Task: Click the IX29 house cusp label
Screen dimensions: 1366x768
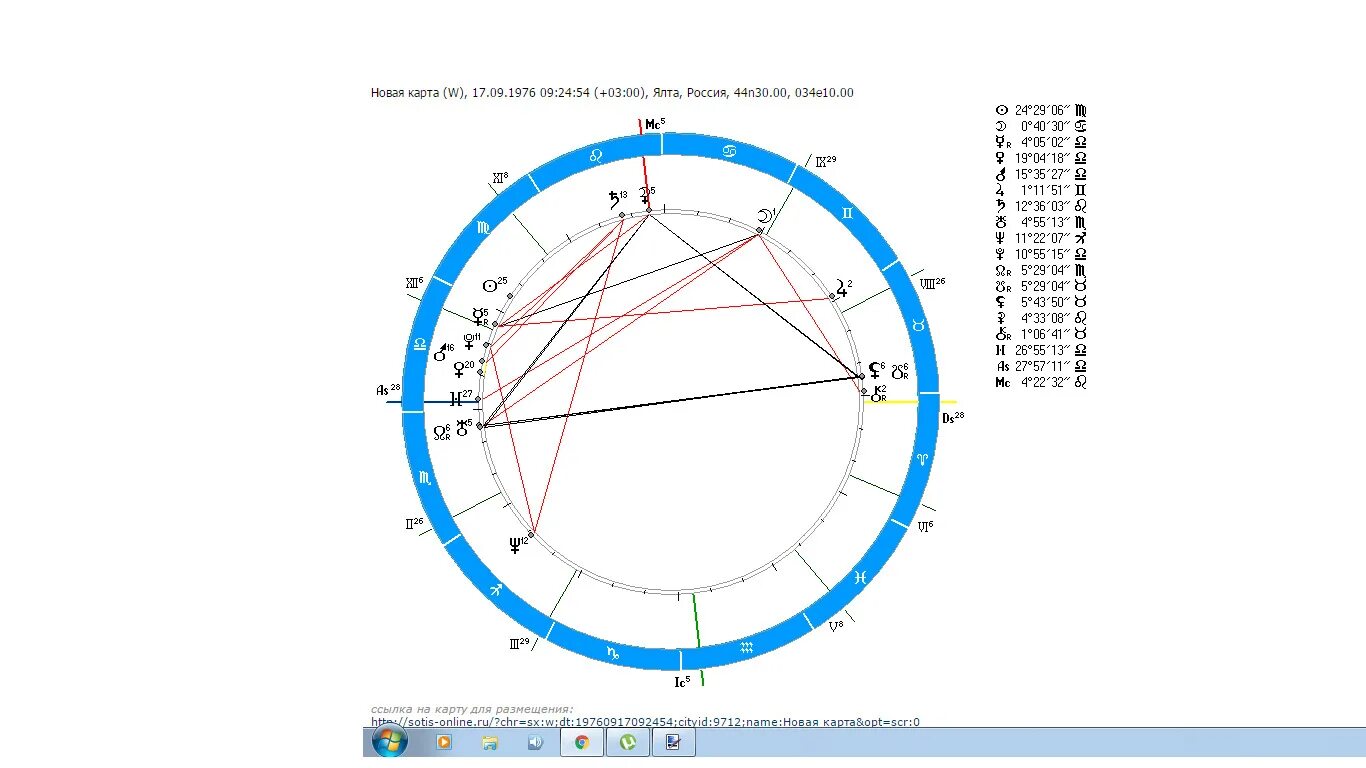Action: [x=825, y=161]
